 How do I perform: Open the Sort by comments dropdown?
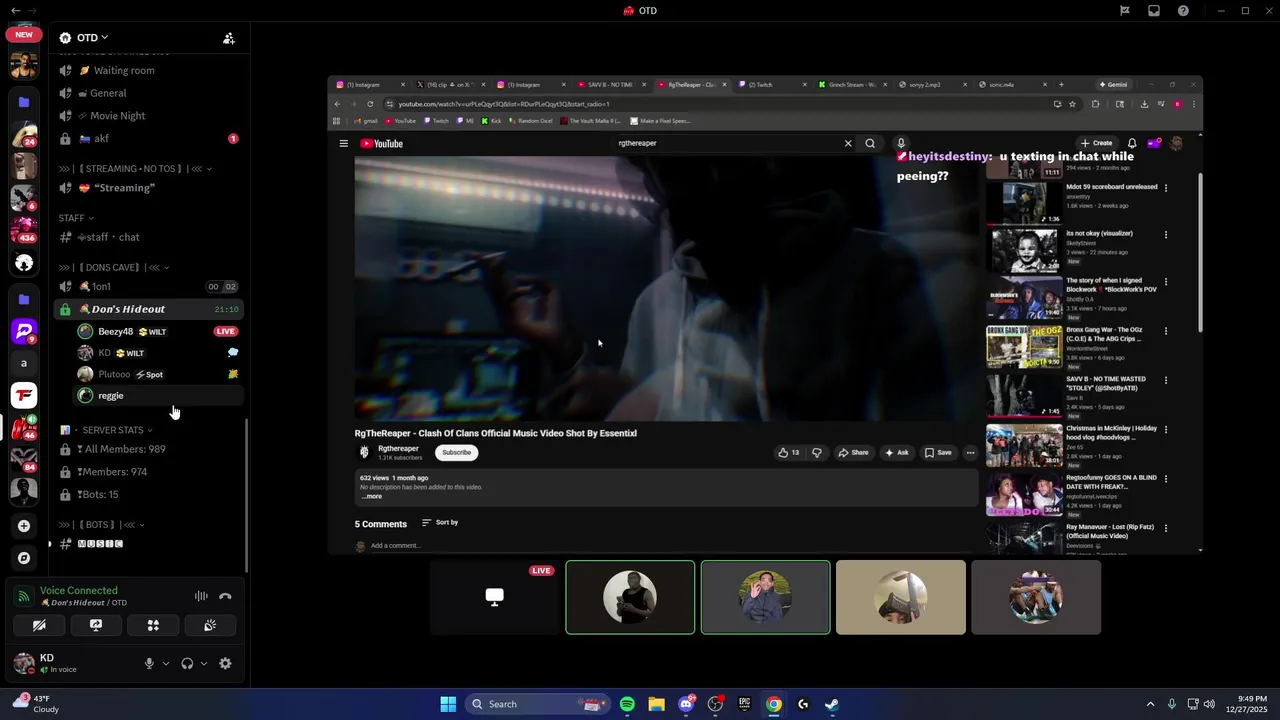pyautogui.click(x=440, y=522)
